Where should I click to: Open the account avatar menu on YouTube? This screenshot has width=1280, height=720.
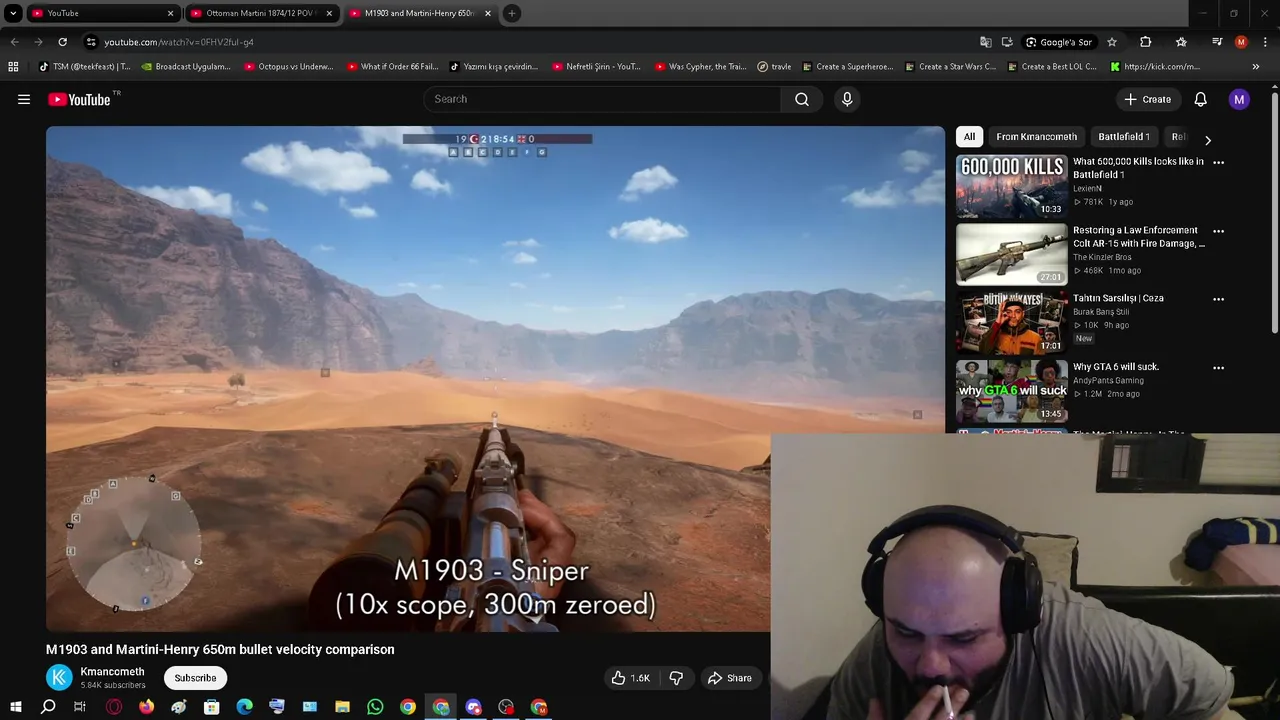(x=1239, y=99)
